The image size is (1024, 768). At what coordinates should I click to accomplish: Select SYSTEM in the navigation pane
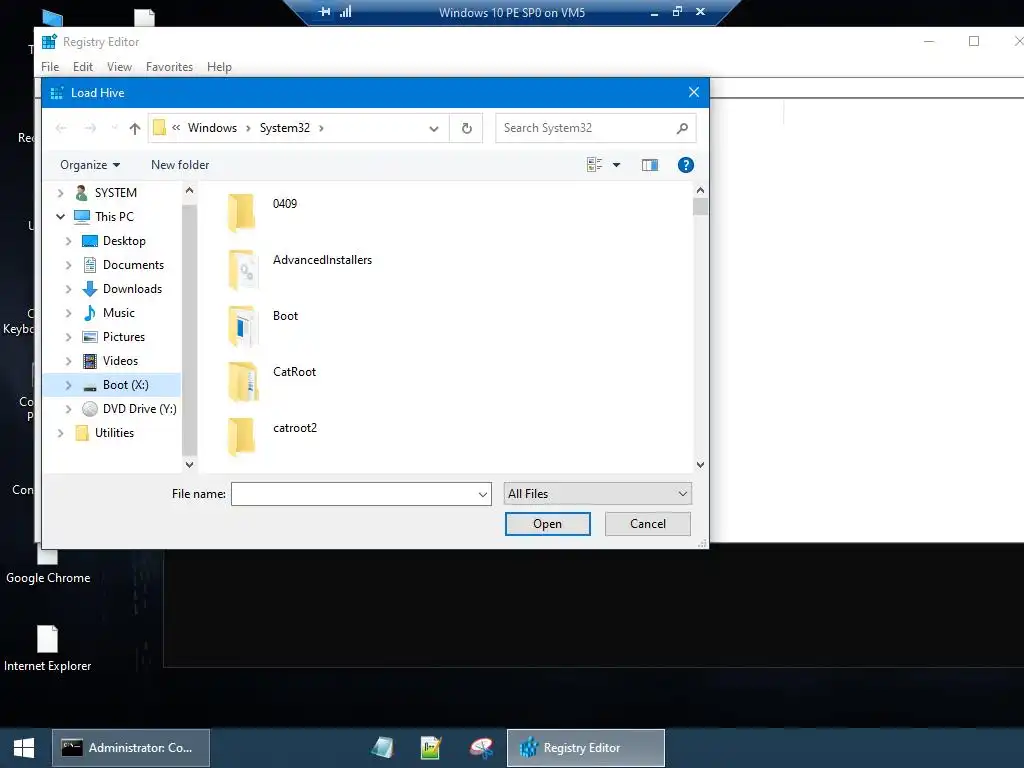coord(116,193)
